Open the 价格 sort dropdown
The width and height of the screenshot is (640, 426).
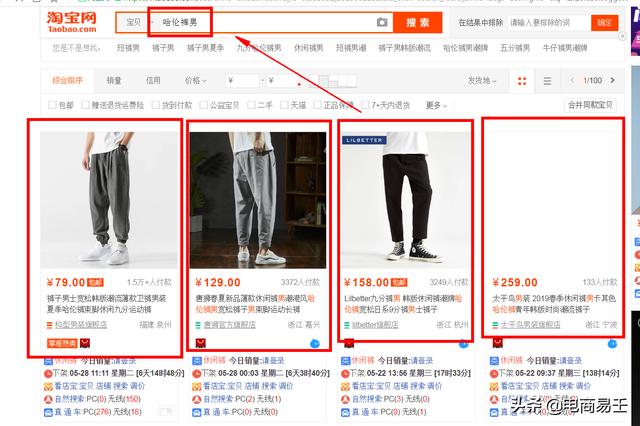196,81
